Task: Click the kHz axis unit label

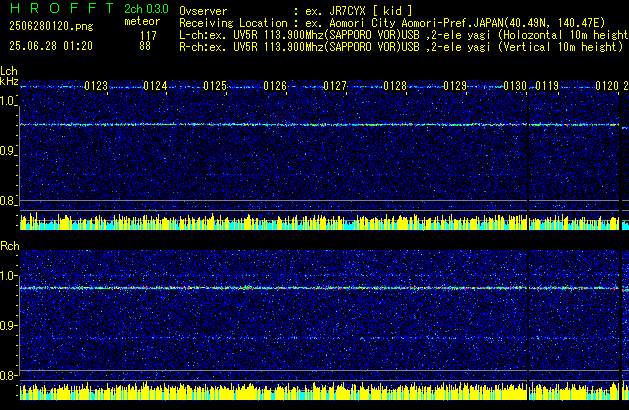Action: [9, 81]
